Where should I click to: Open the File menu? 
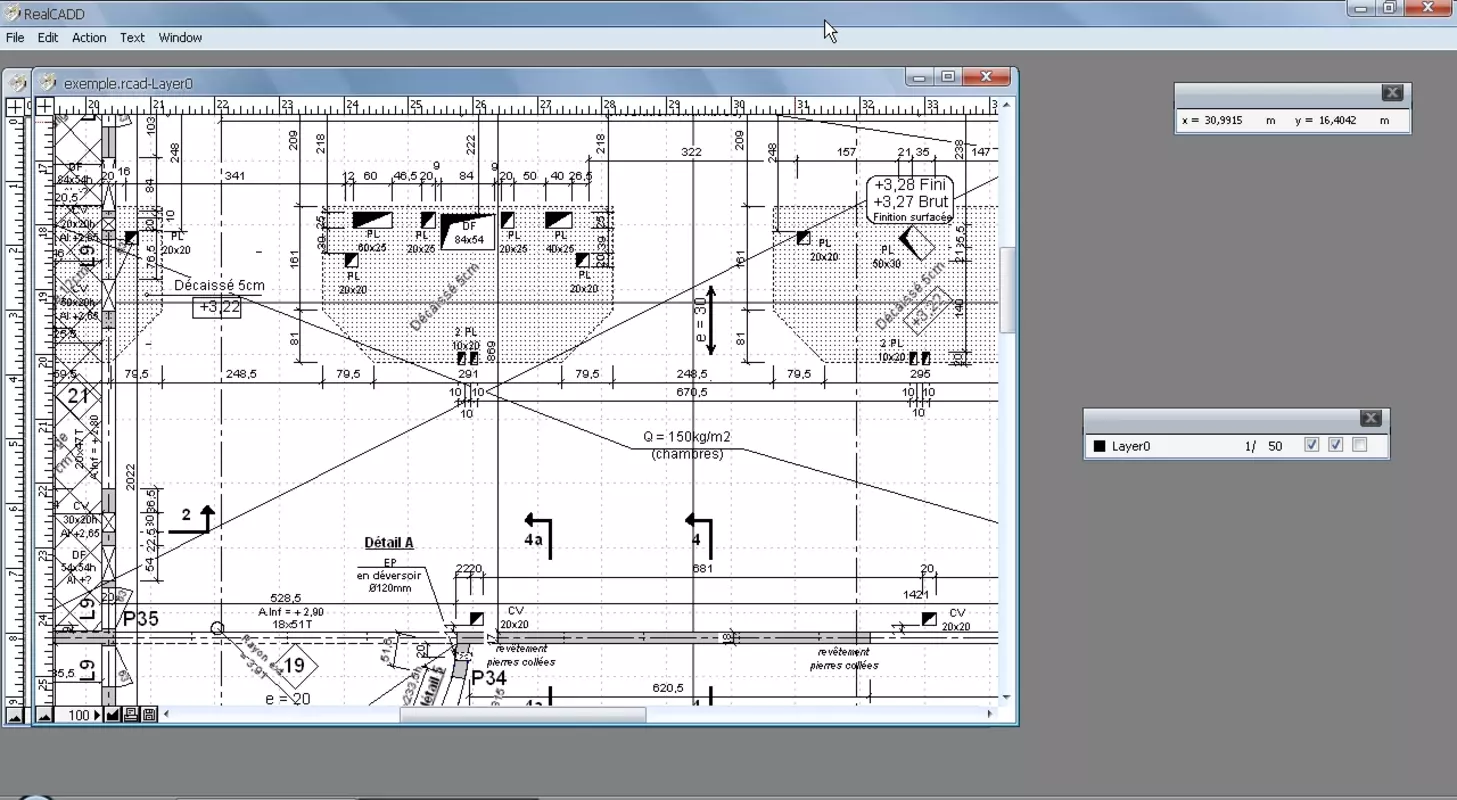click(x=15, y=38)
